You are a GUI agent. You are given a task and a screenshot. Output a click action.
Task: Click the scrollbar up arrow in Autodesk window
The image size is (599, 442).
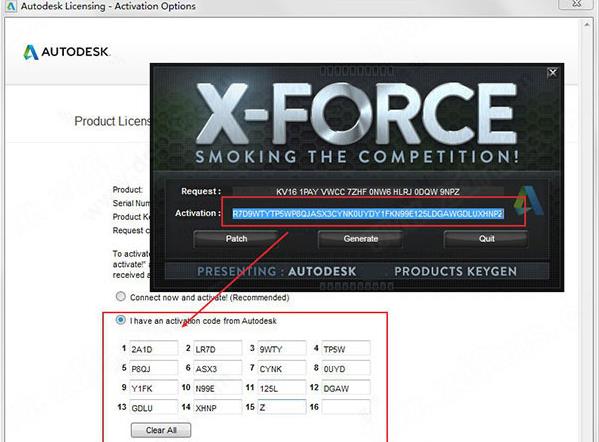(587, 24)
